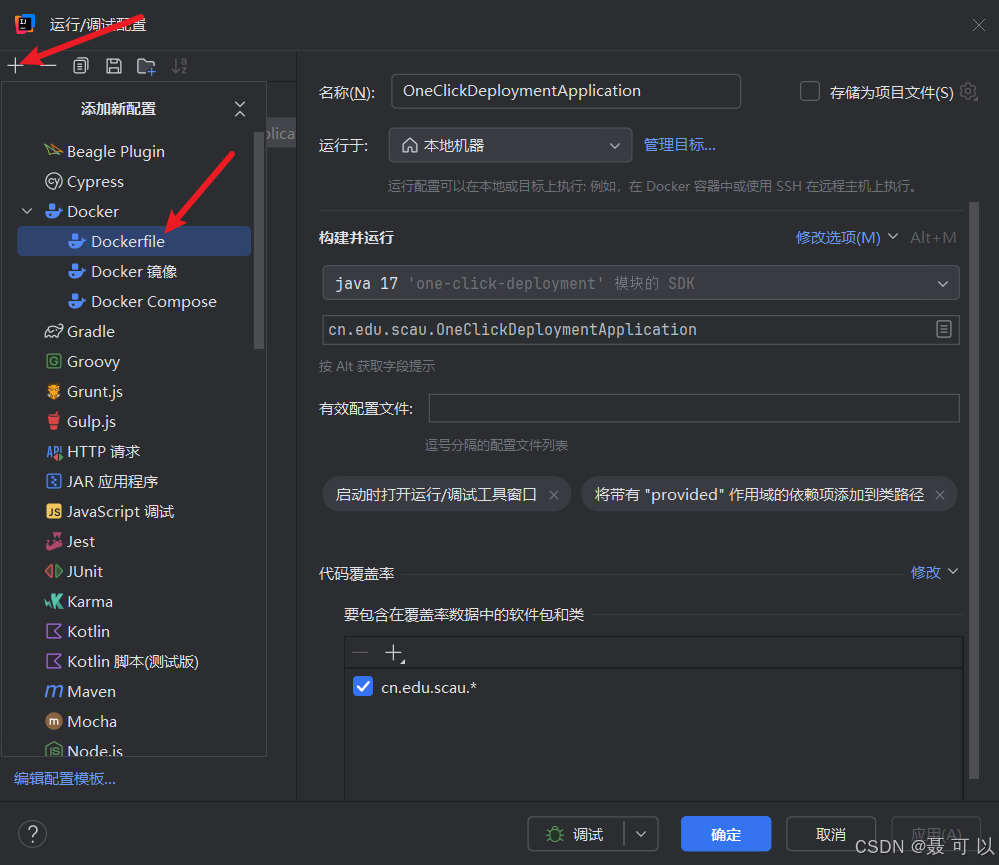999x865 pixels.
Task: Open the help question mark icon
Action: point(32,833)
